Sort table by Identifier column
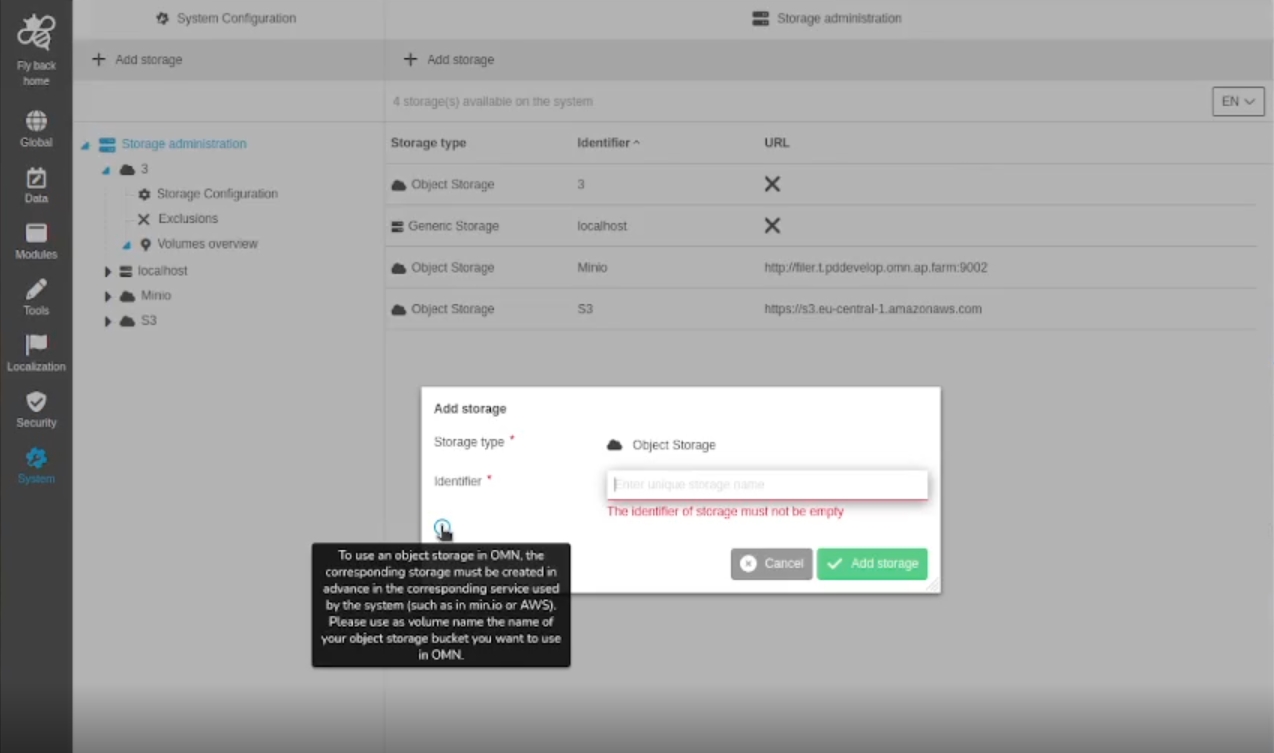 click(x=608, y=143)
